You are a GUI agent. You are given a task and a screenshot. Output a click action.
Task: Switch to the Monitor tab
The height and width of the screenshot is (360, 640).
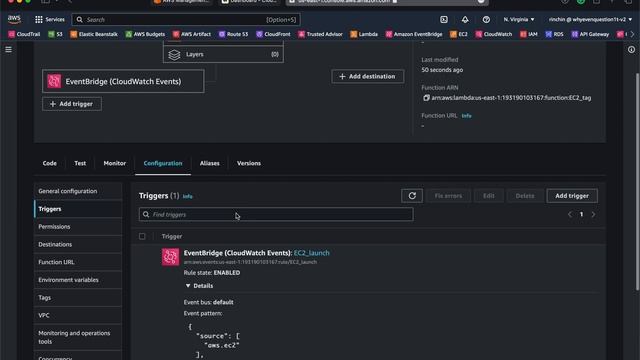(115, 163)
